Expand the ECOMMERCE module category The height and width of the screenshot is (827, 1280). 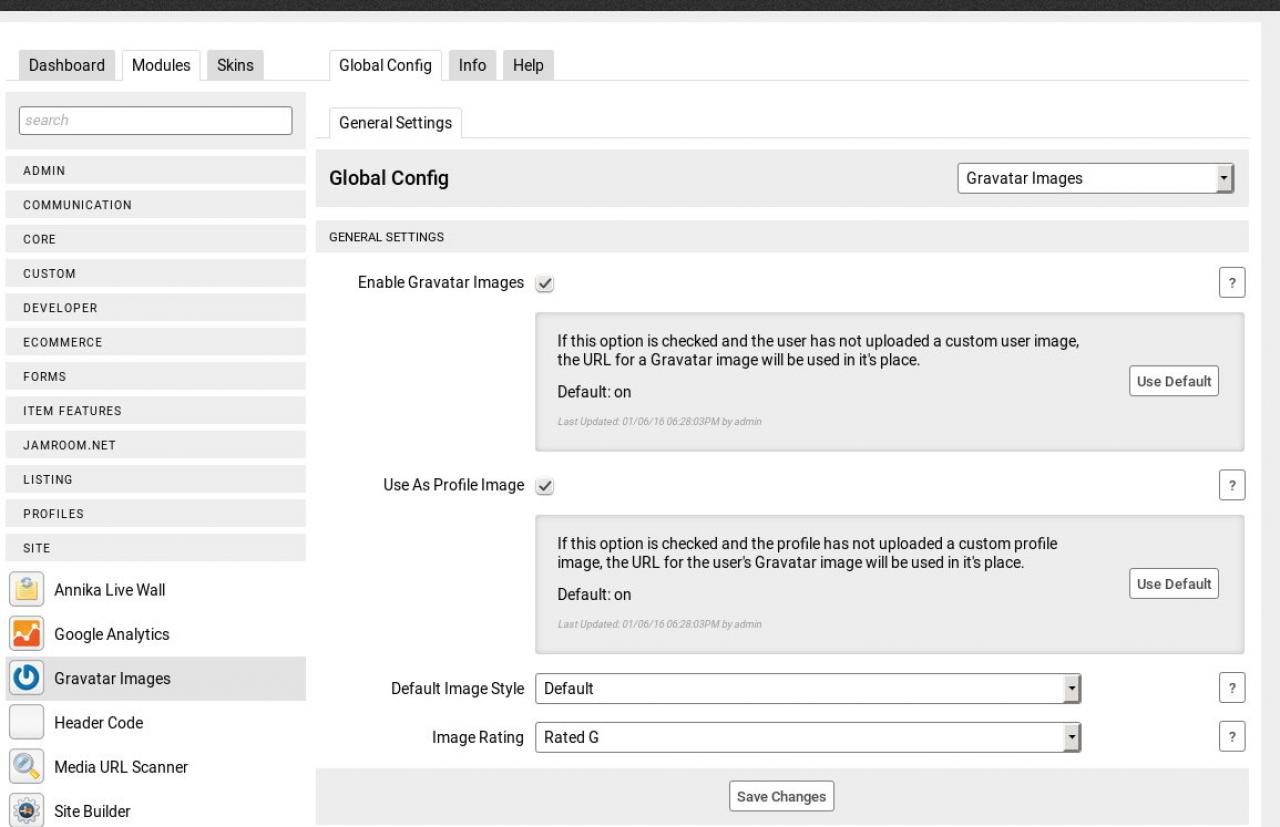pos(156,342)
